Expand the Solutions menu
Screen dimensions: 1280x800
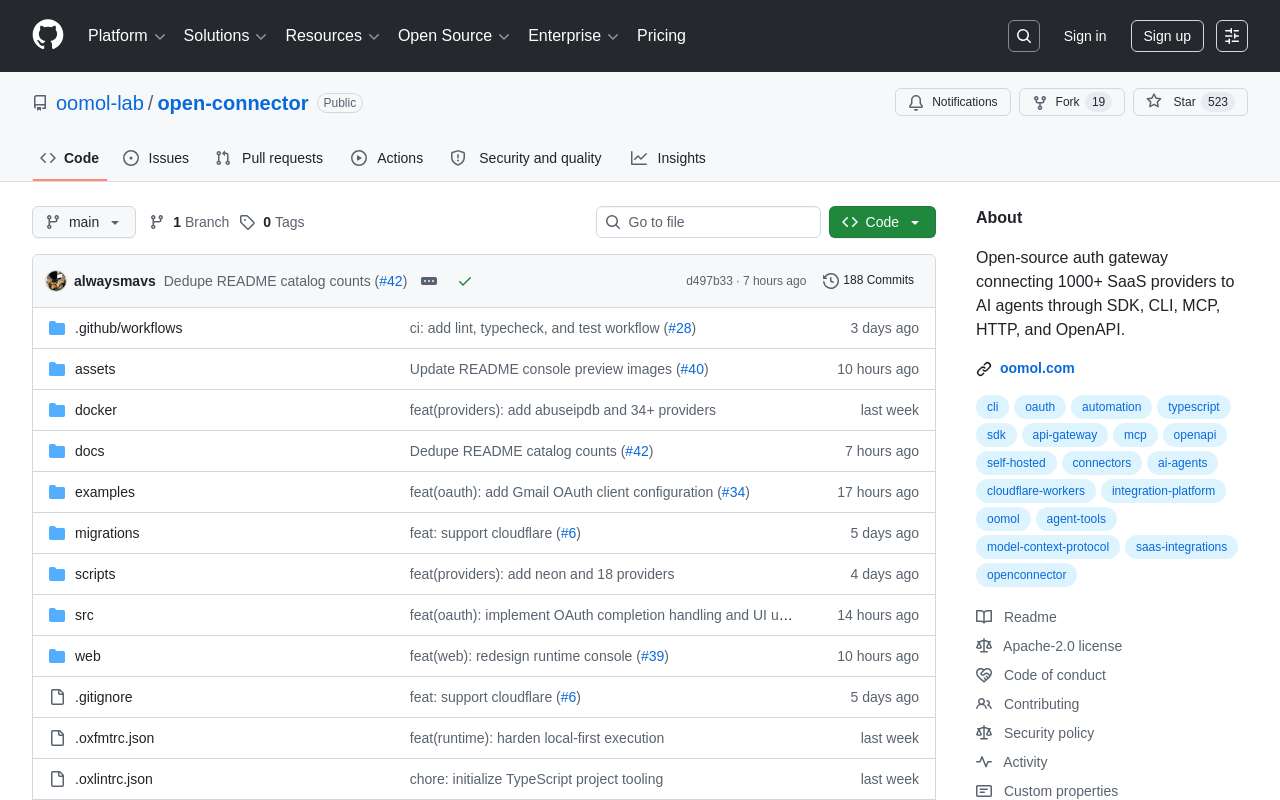[x=225, y=36]
